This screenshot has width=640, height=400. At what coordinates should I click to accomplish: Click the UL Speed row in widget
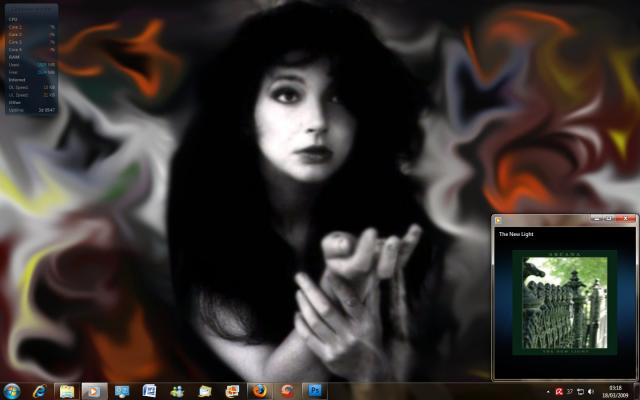click(32, 95)
